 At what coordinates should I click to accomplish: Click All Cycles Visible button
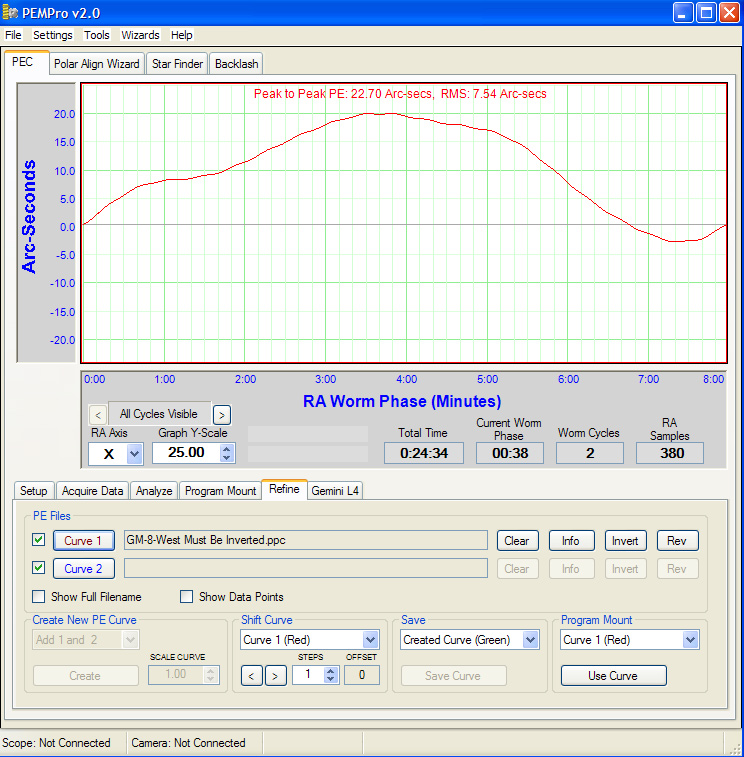[x=159, y=414]
